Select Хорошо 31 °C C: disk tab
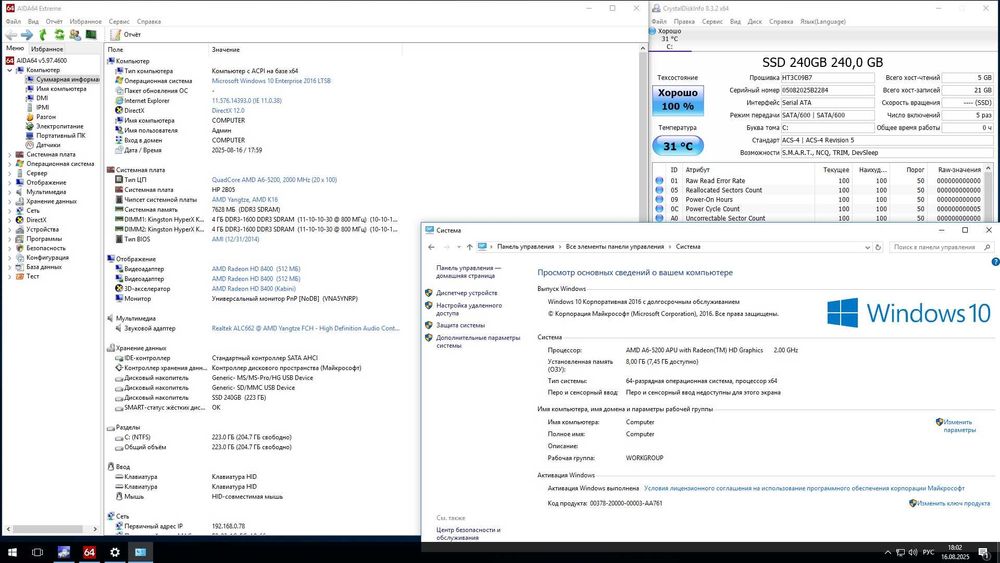This screenshot has height=563, width=1000. [669, 38]
